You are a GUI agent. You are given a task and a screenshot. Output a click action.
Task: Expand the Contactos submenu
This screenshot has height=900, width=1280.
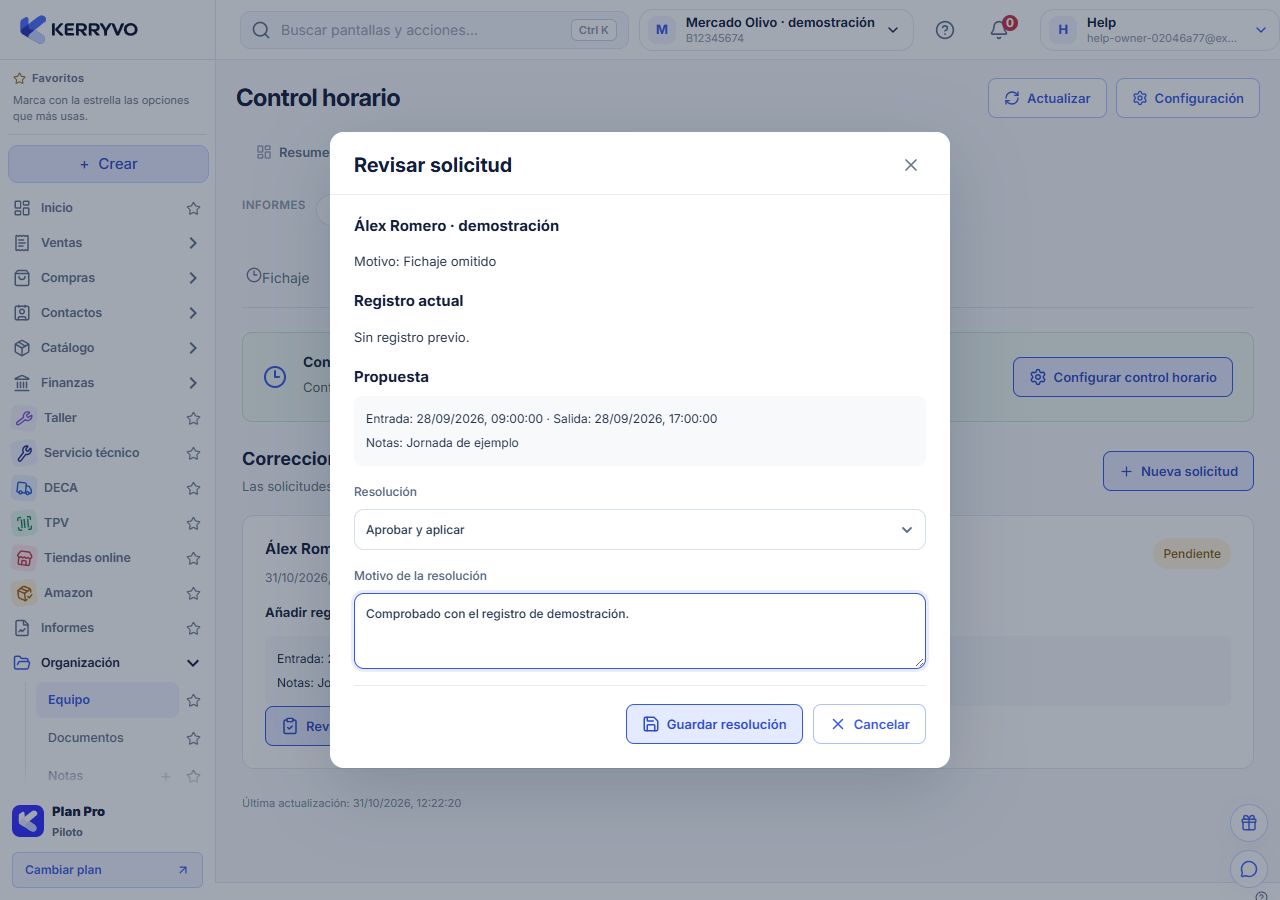(193, 313)
